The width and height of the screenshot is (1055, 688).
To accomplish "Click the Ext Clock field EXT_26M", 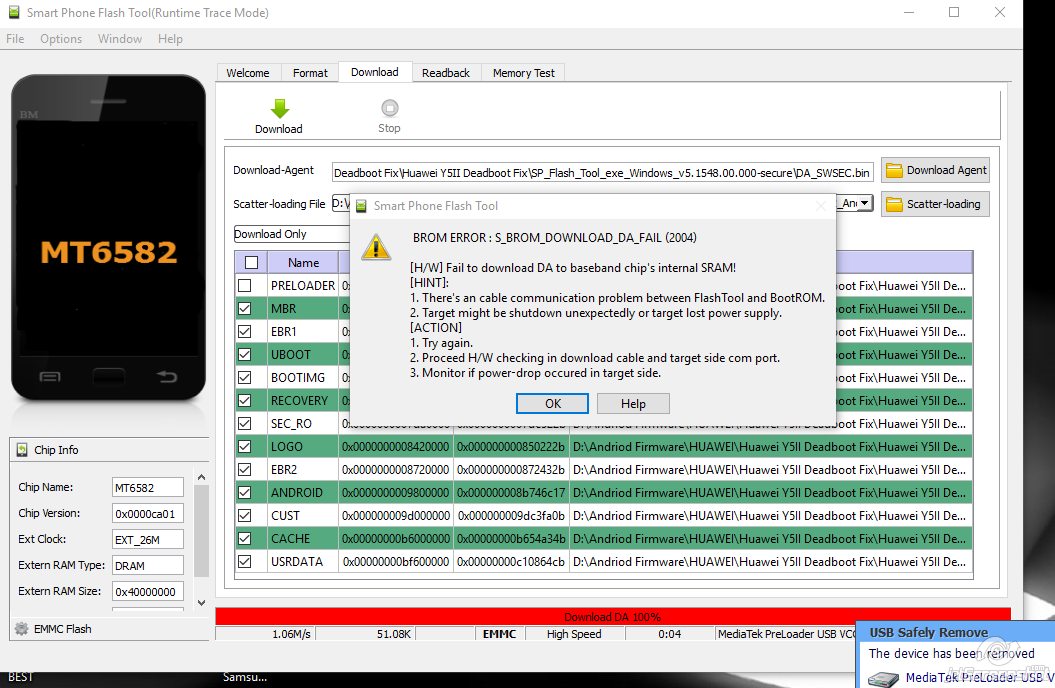I will click(x=148, y=539).
